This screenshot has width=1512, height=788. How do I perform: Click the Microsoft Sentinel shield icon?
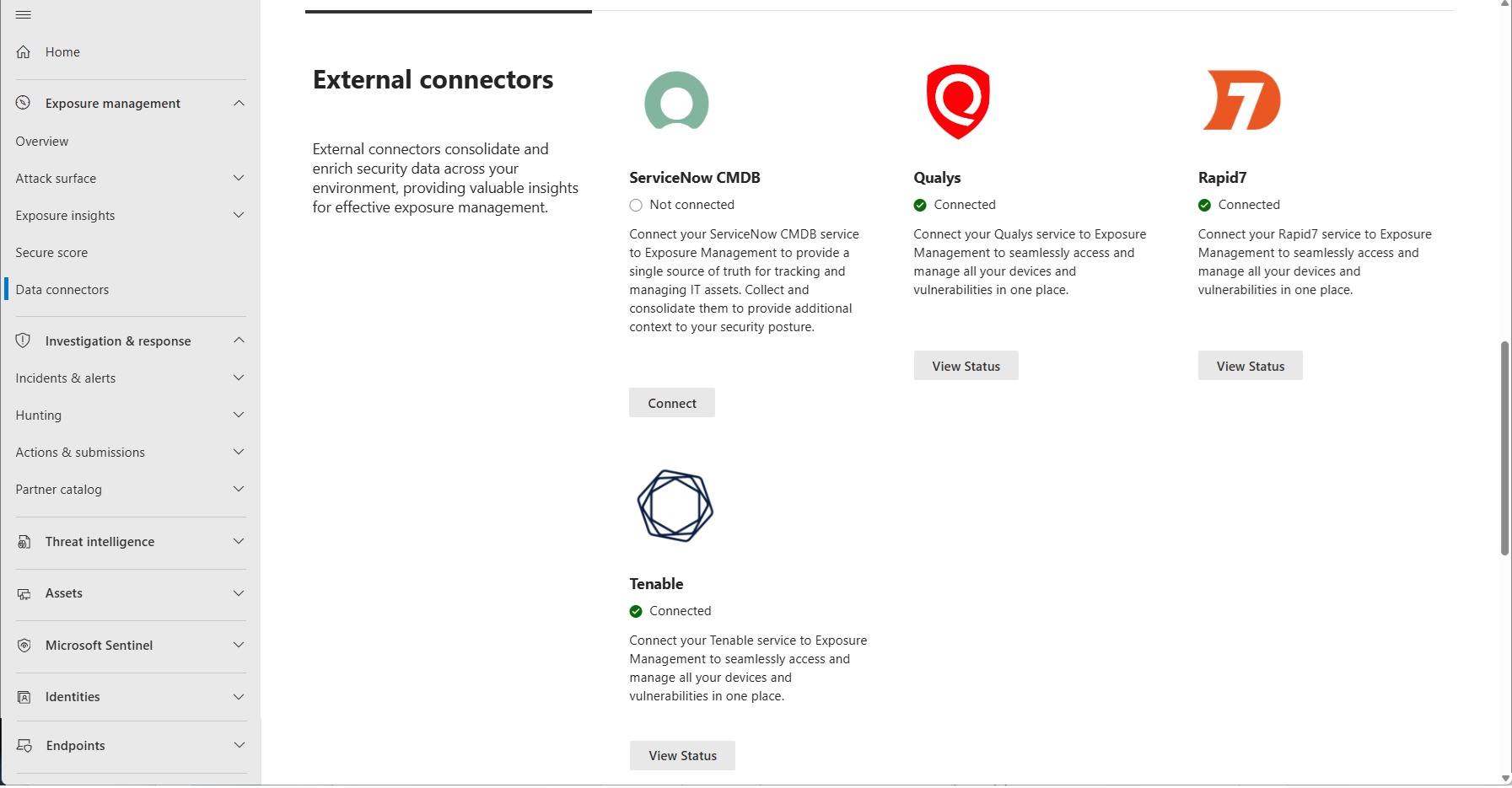coord(24,646)
